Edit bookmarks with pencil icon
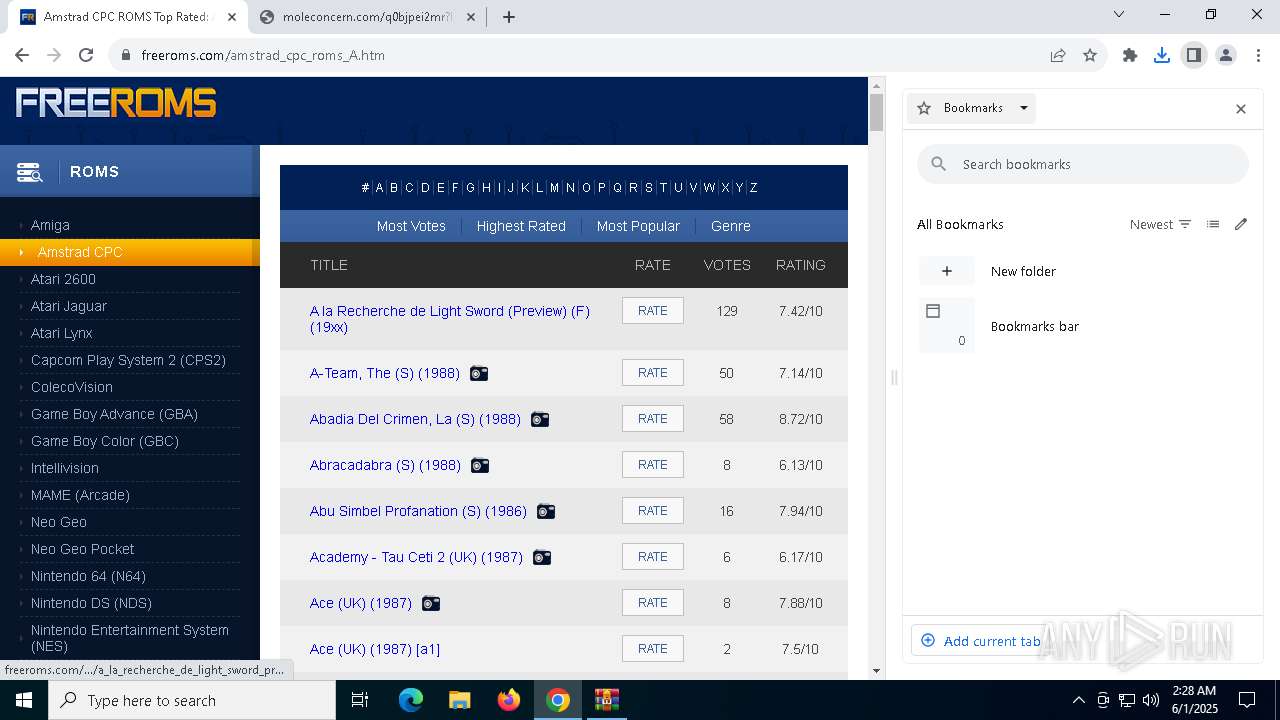 1241,225
